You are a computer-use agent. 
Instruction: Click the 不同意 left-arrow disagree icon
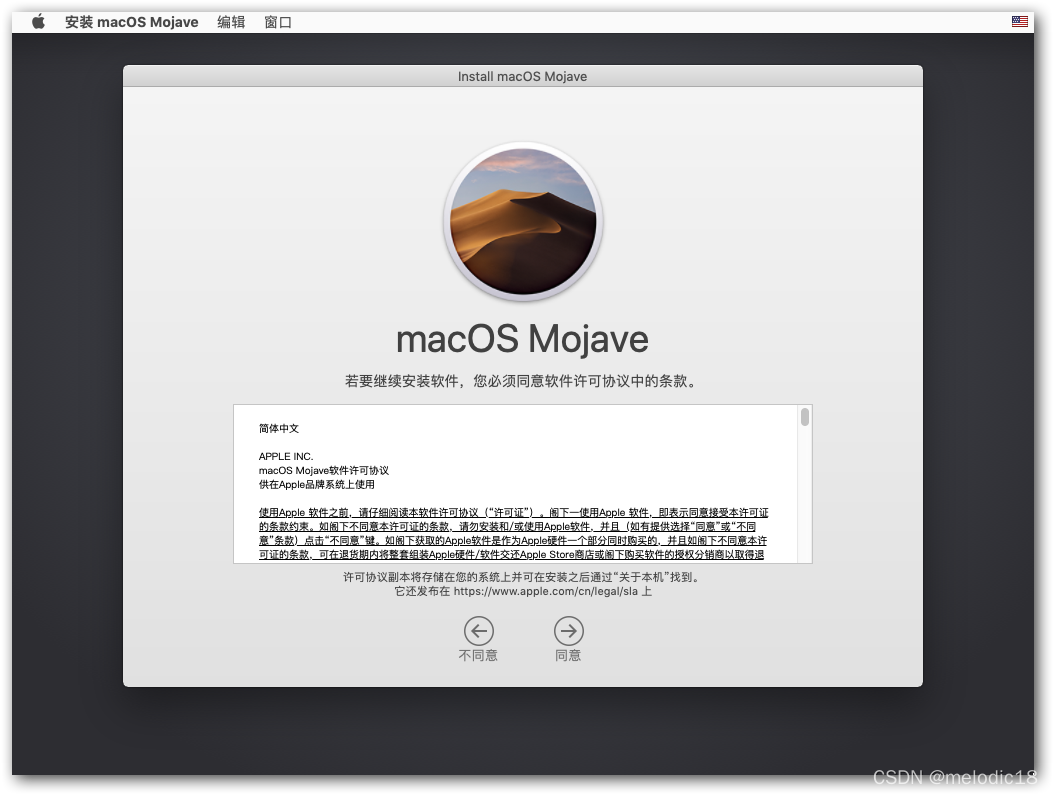point(479,631)
